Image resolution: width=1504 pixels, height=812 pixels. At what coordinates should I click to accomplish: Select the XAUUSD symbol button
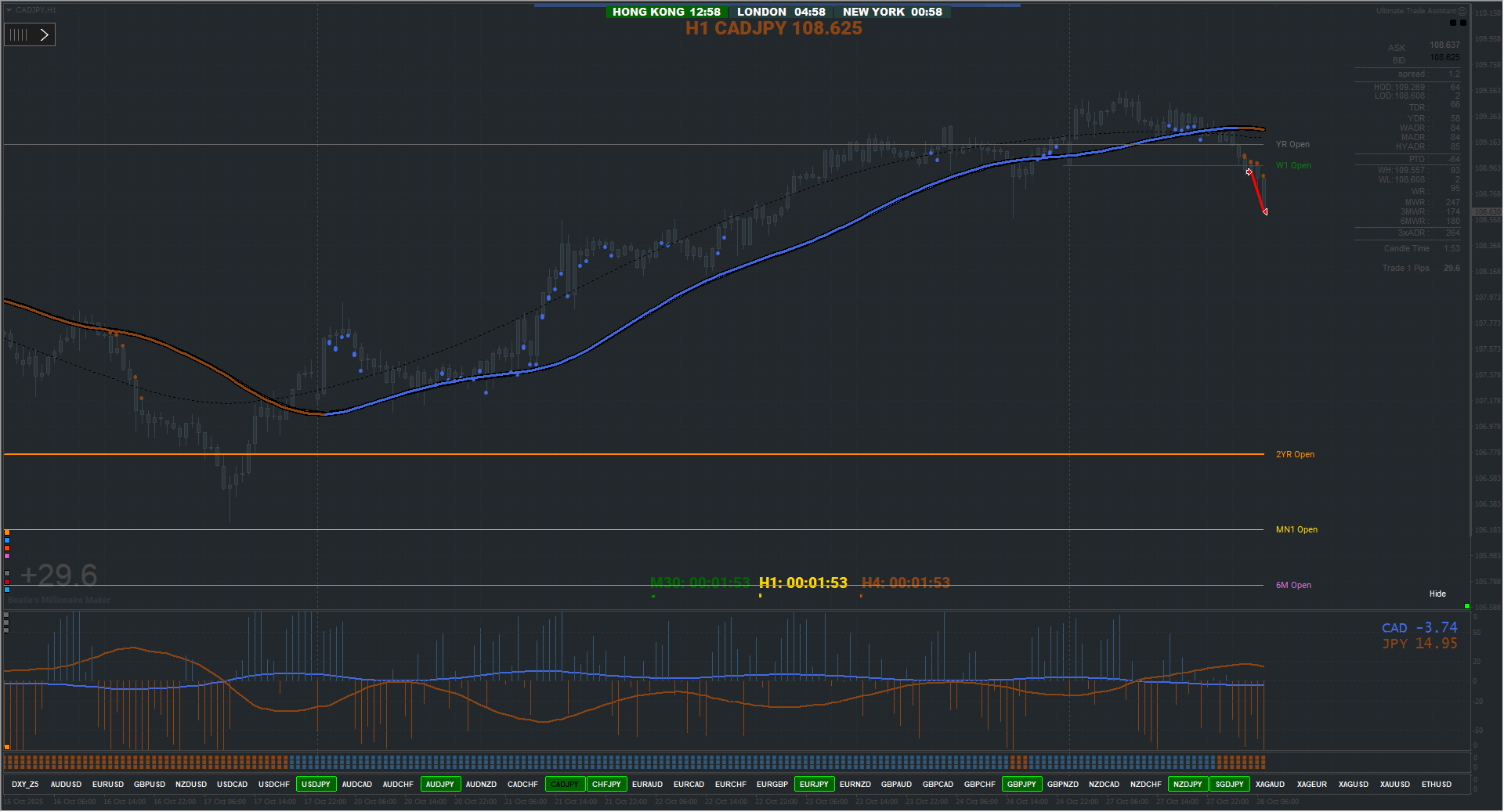[x=1395, y=784]
